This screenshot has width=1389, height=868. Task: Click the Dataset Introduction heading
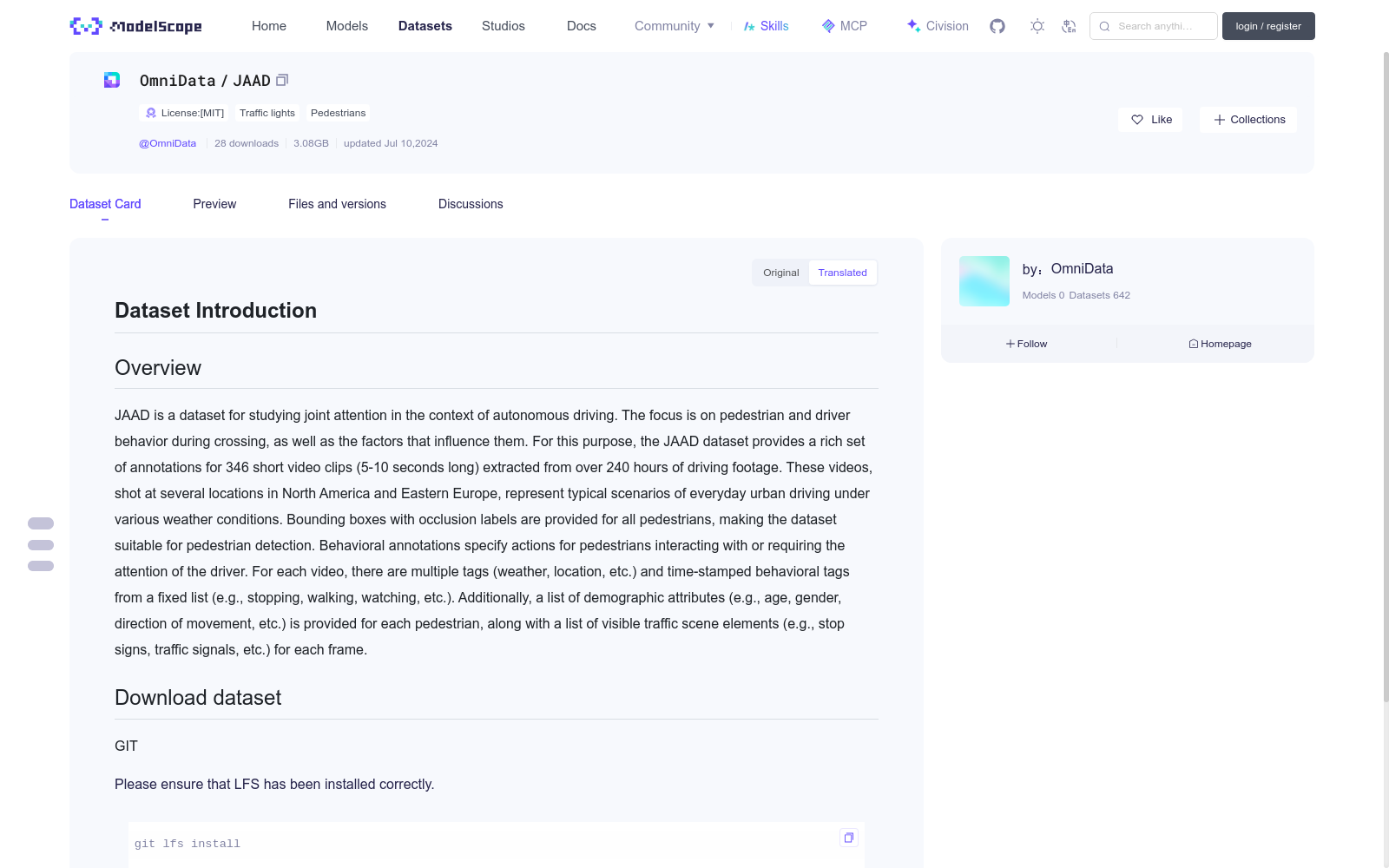pyautogui.click(x=215, y=311)
